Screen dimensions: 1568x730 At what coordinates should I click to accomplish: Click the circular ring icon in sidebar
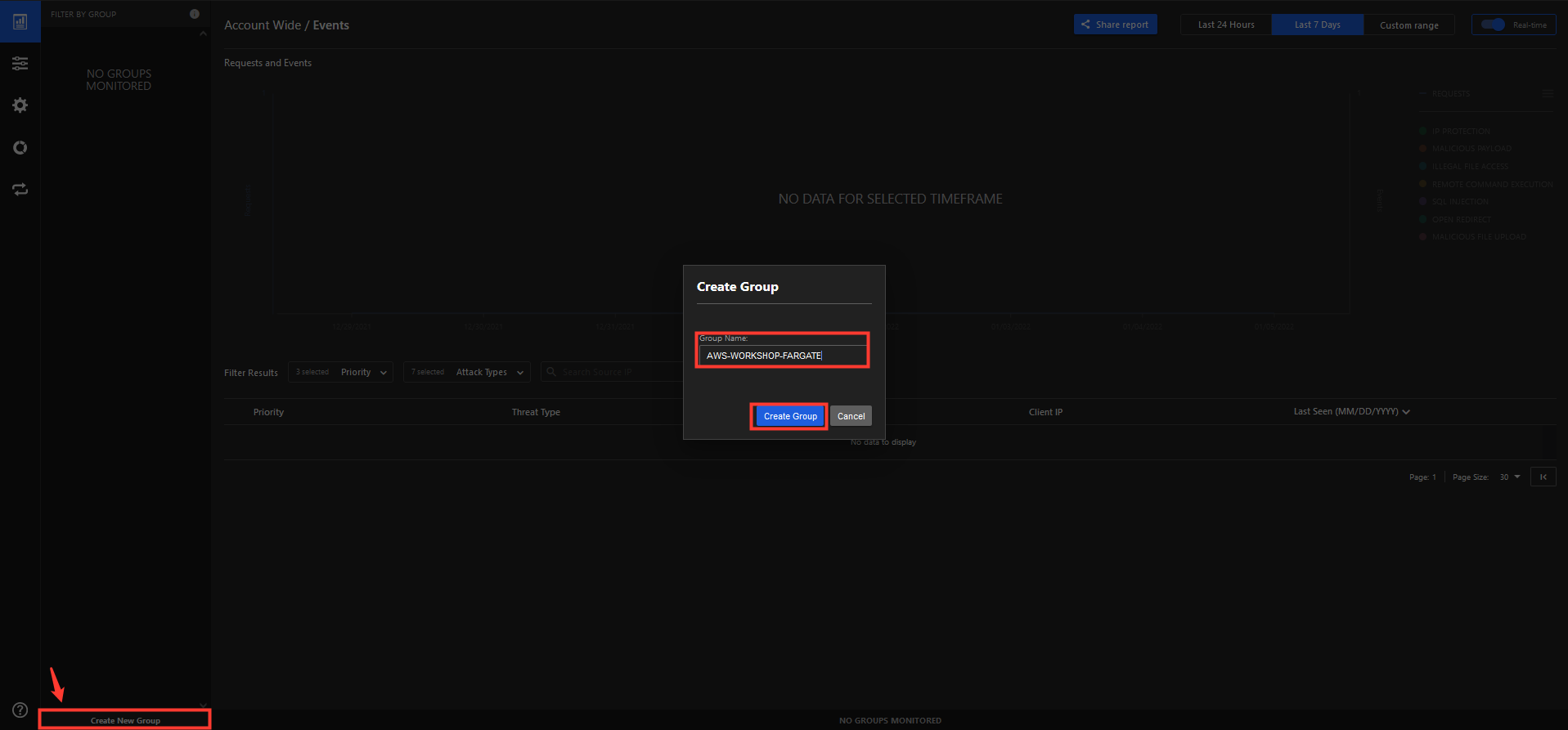click(x=20, y=148)
